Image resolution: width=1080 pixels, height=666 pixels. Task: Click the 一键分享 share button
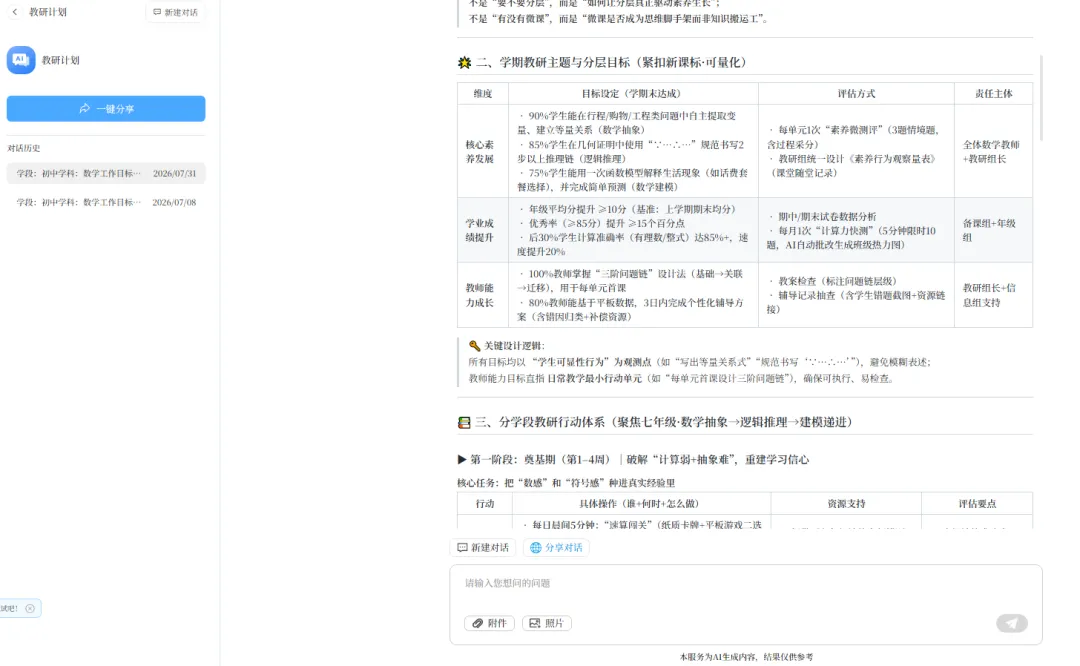[x=106, y=109]
